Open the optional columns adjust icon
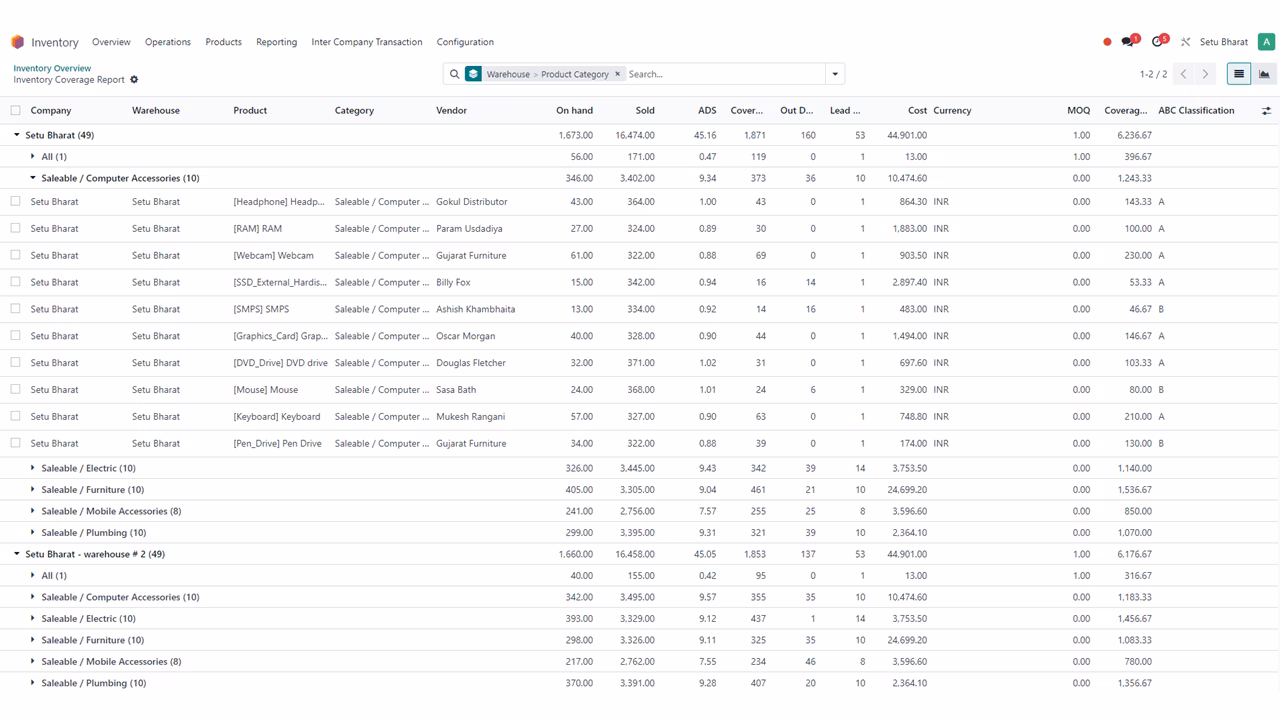 [x=1266, y=111]
